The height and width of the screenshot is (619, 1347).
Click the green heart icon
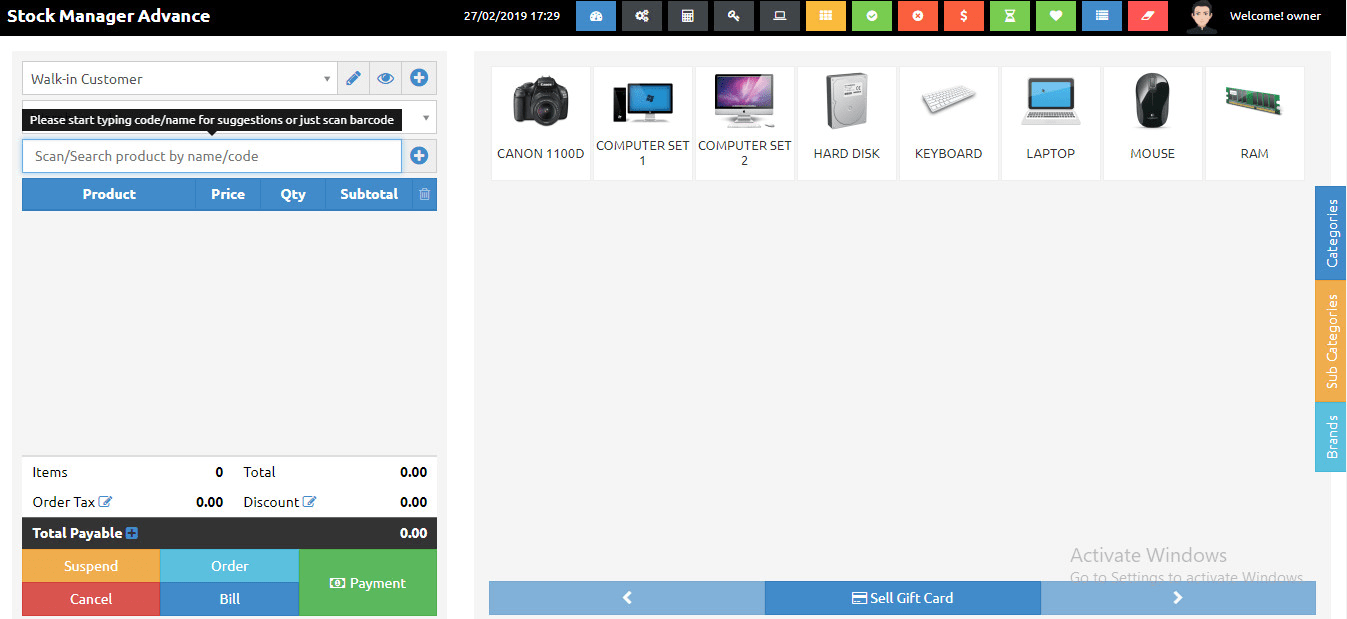tap(1055, 16)
